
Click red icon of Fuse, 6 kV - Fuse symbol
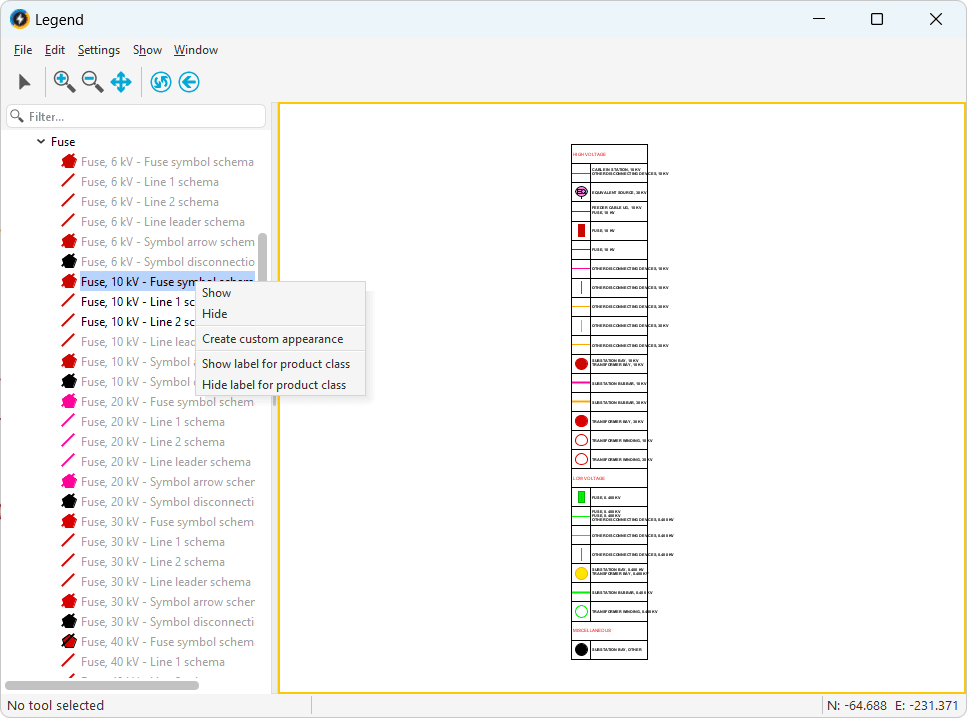pos(69,162)
